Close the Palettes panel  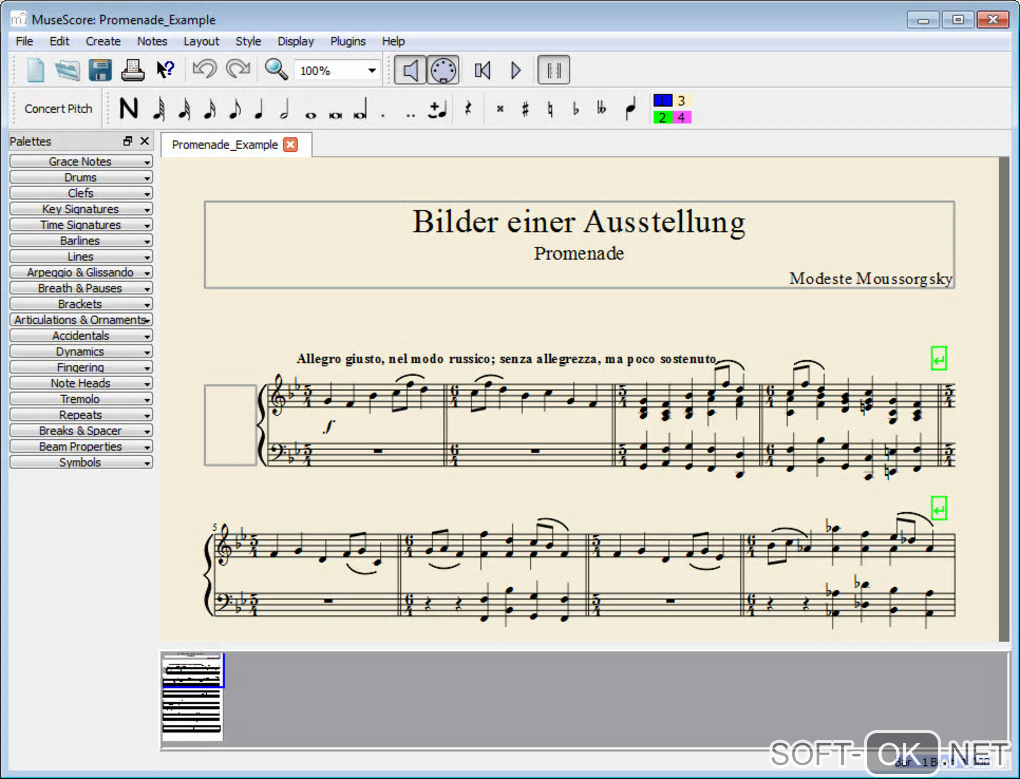click(x=144, y=140)
